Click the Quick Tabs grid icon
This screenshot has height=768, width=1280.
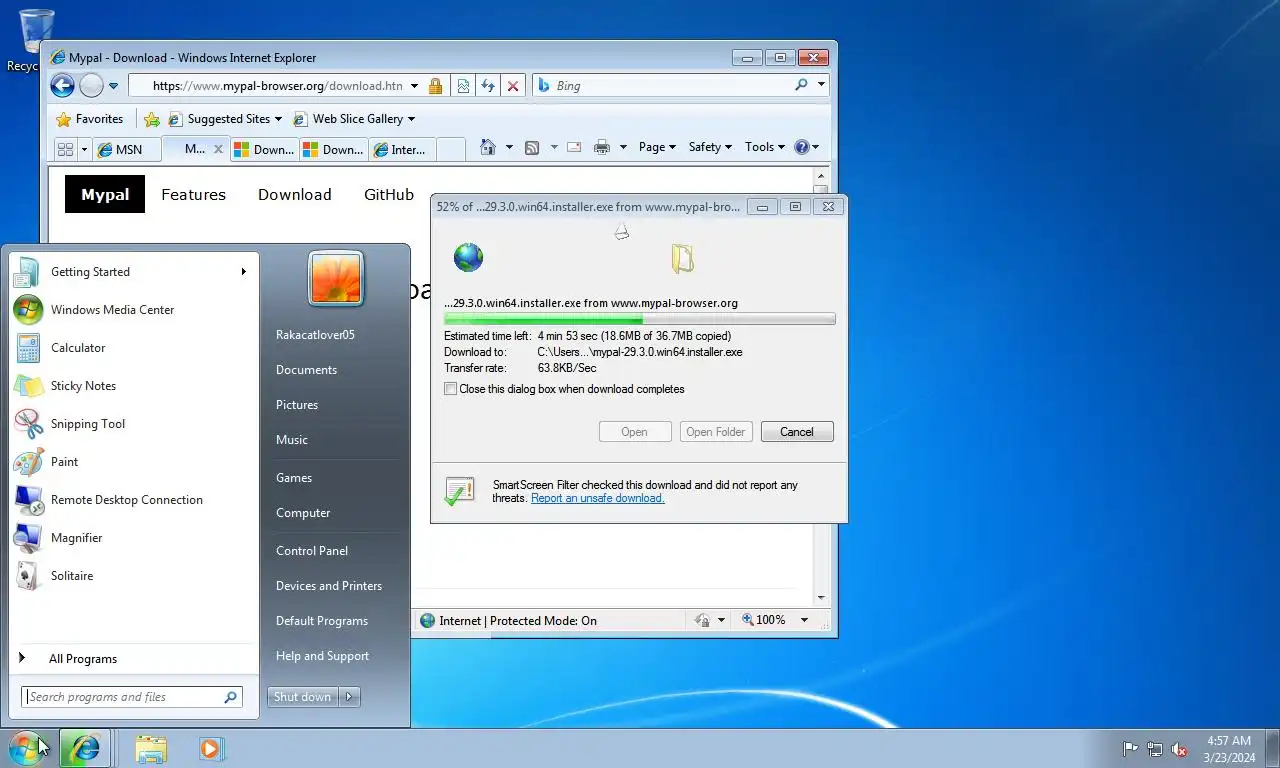(65, 149)
